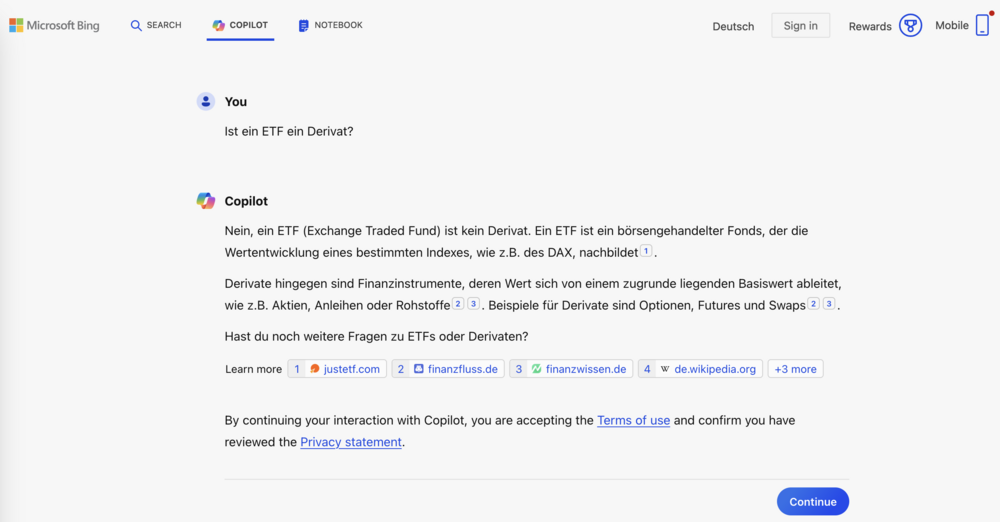Click the finanzwissen.de favicon
1000x522 pixels.
(x=536, y=369)
